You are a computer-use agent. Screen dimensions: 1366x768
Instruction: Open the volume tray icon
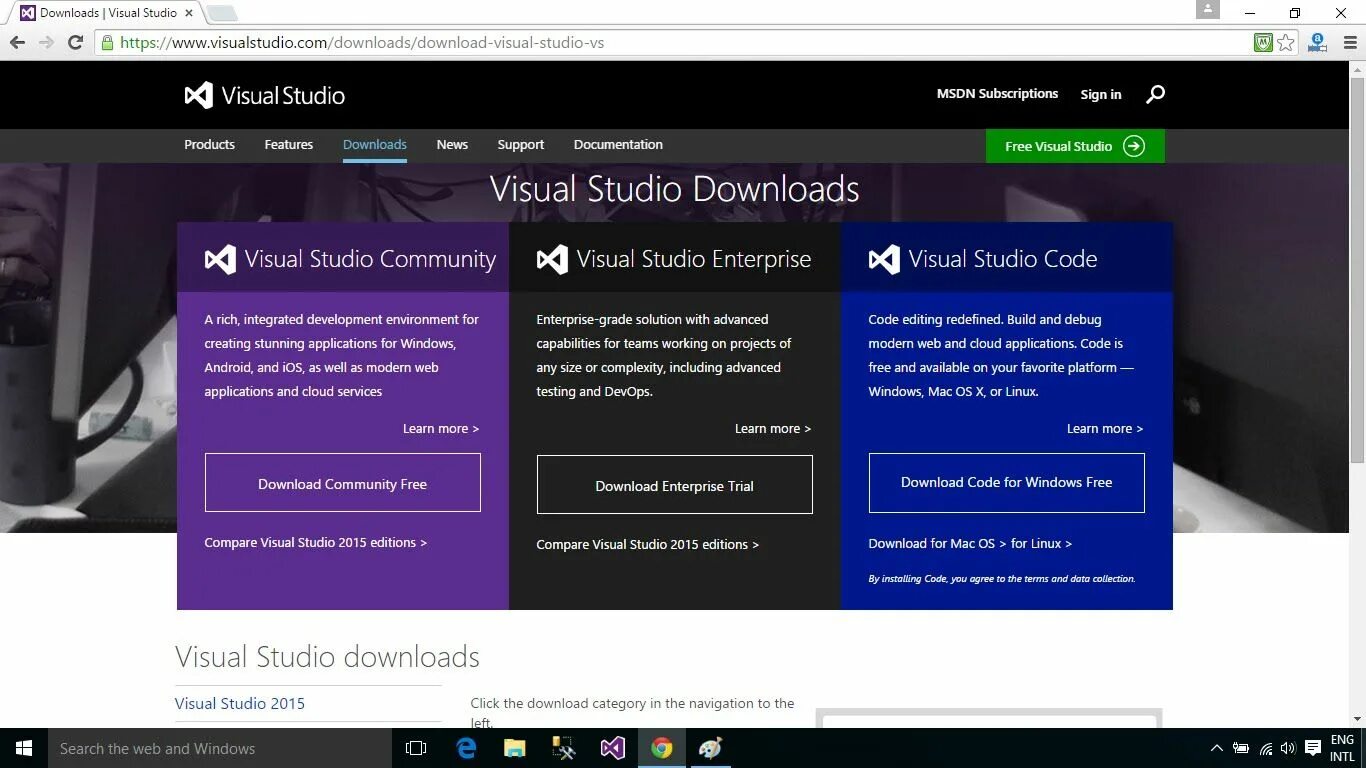(x=1288, y=748)
